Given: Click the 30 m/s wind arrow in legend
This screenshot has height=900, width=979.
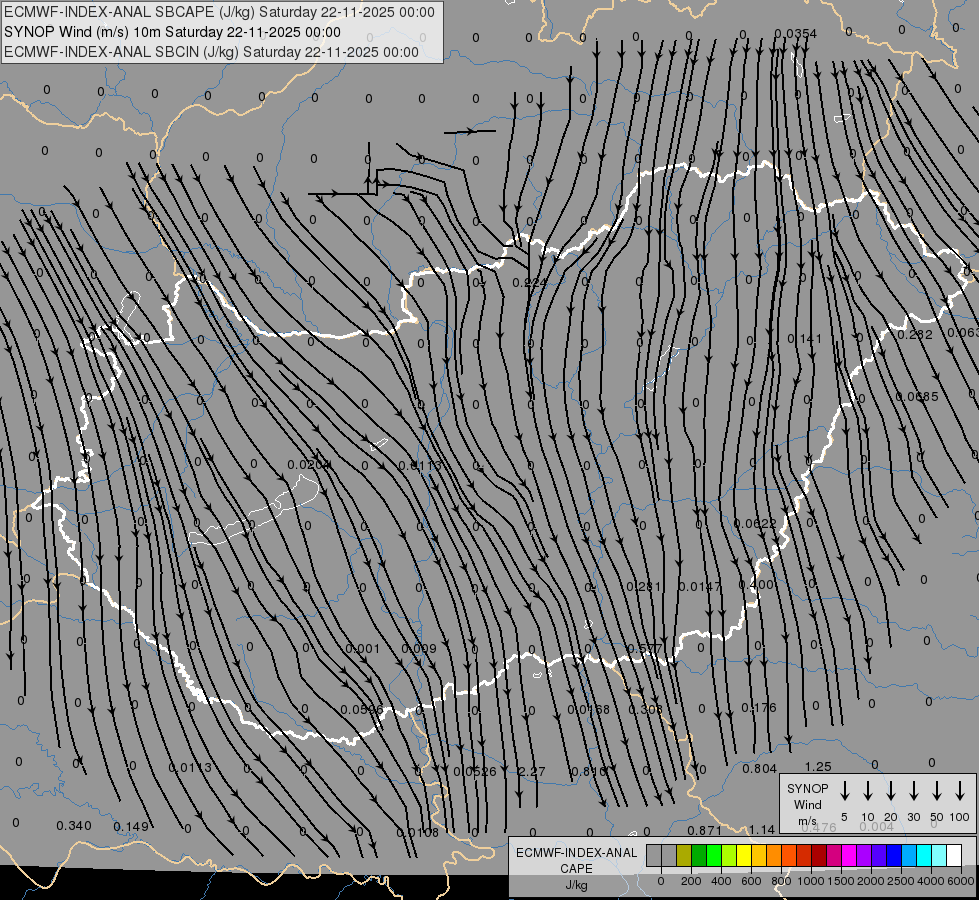Looking at the screenshot, I should point(913,791).
